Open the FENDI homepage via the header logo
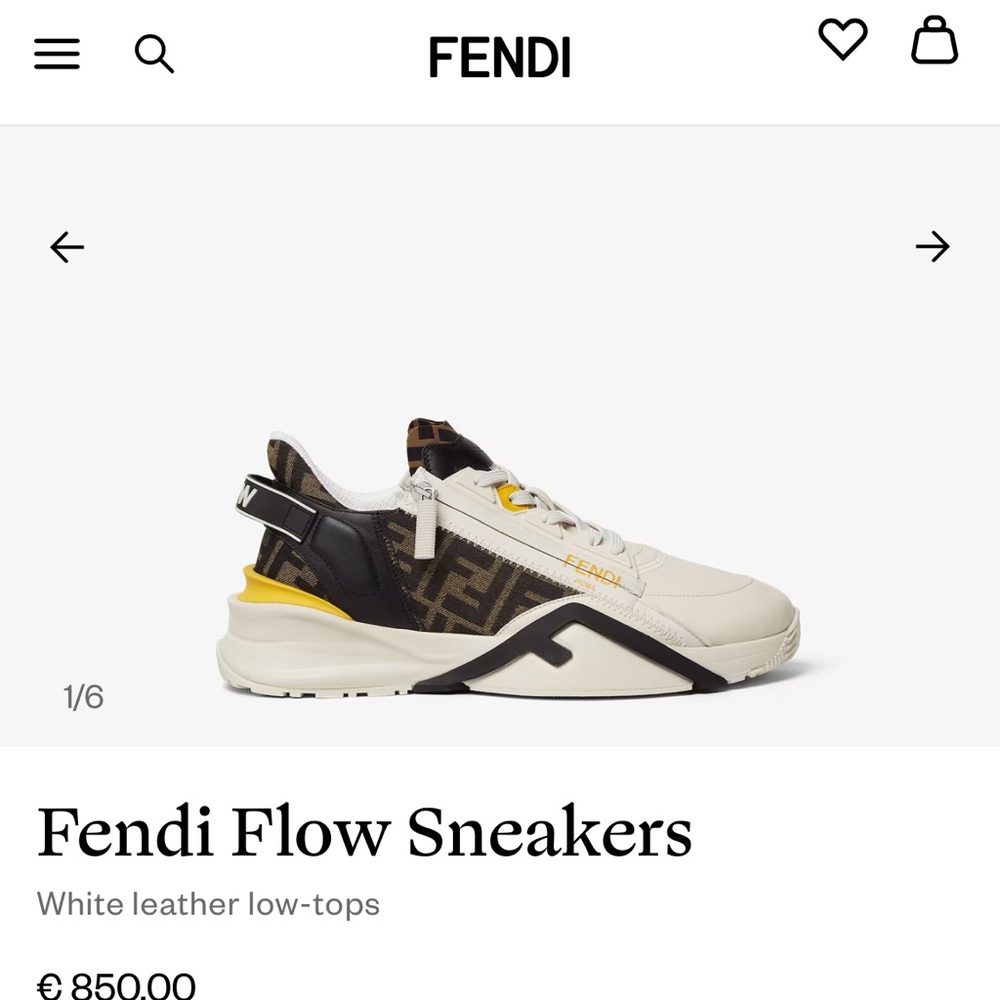The height and width of the screenshot is (1000, 1000). click(x=500, y=57)
